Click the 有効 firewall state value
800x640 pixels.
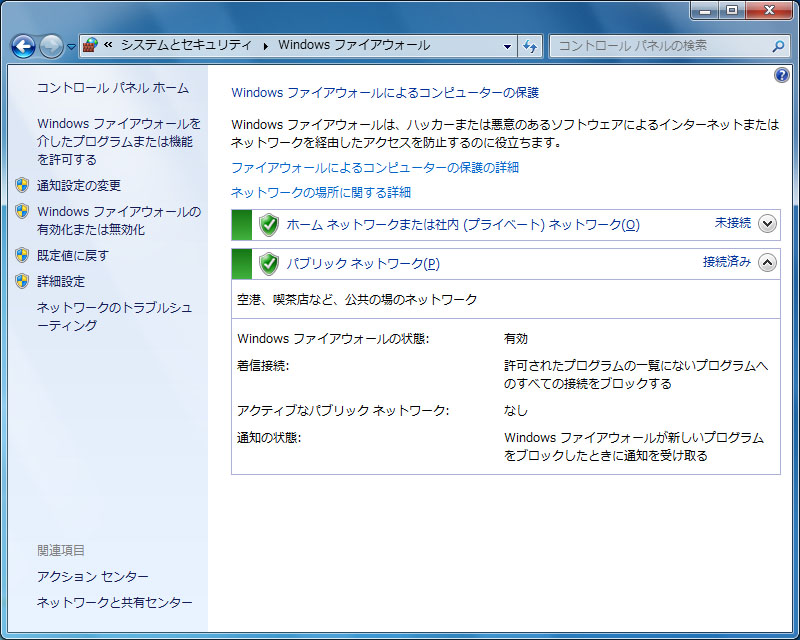[516, 338]
